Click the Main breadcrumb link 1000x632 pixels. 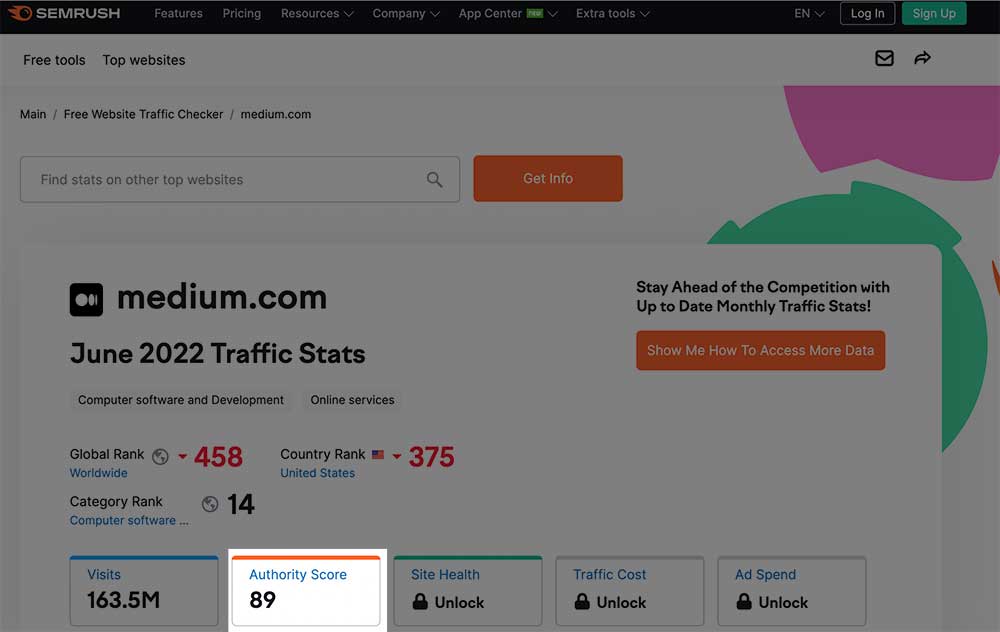33,114
